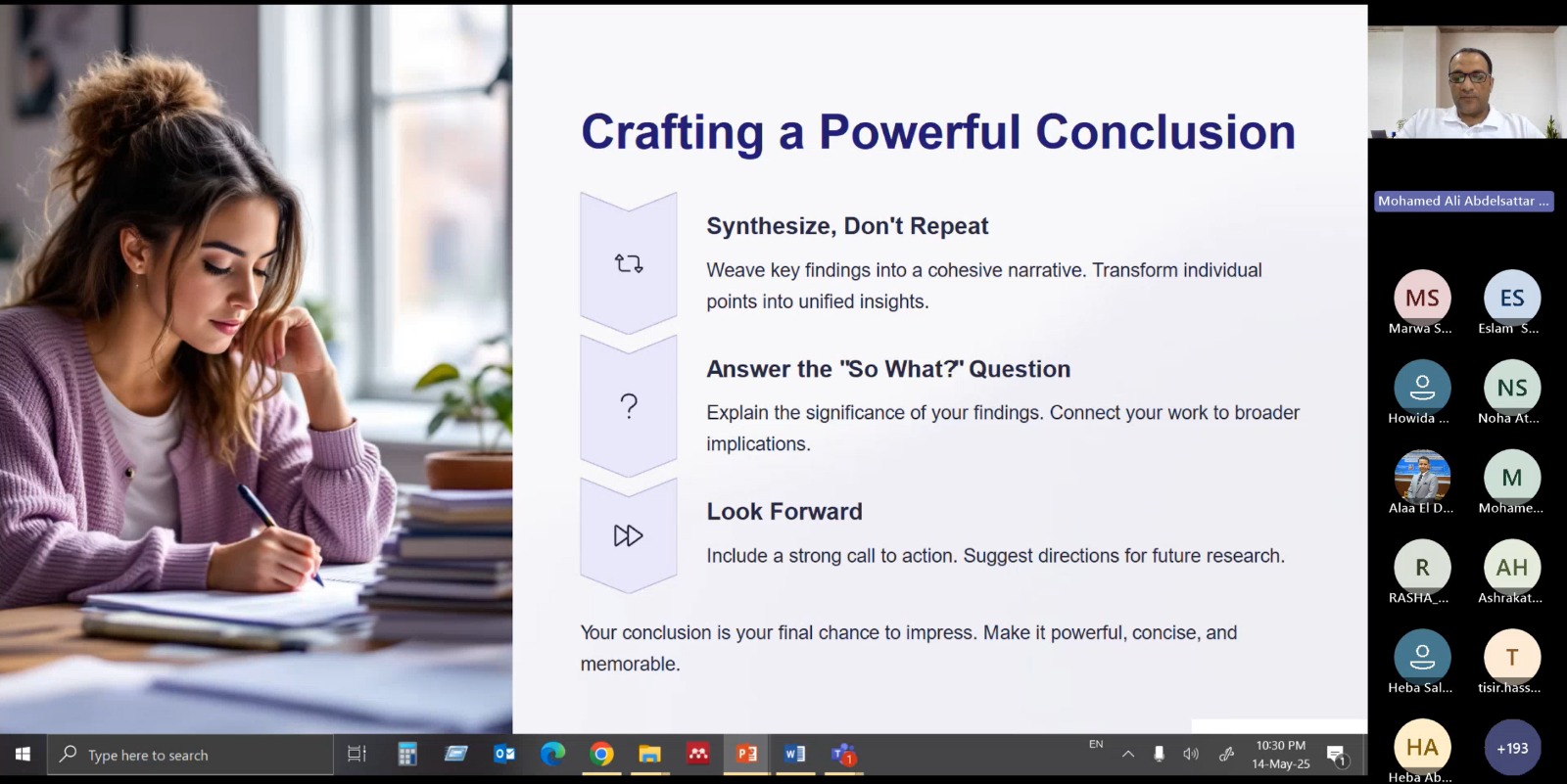The width and height of the screenshot is (1567, 784).
Task: Open the Windows Start menu
Action: coord(23,755)
